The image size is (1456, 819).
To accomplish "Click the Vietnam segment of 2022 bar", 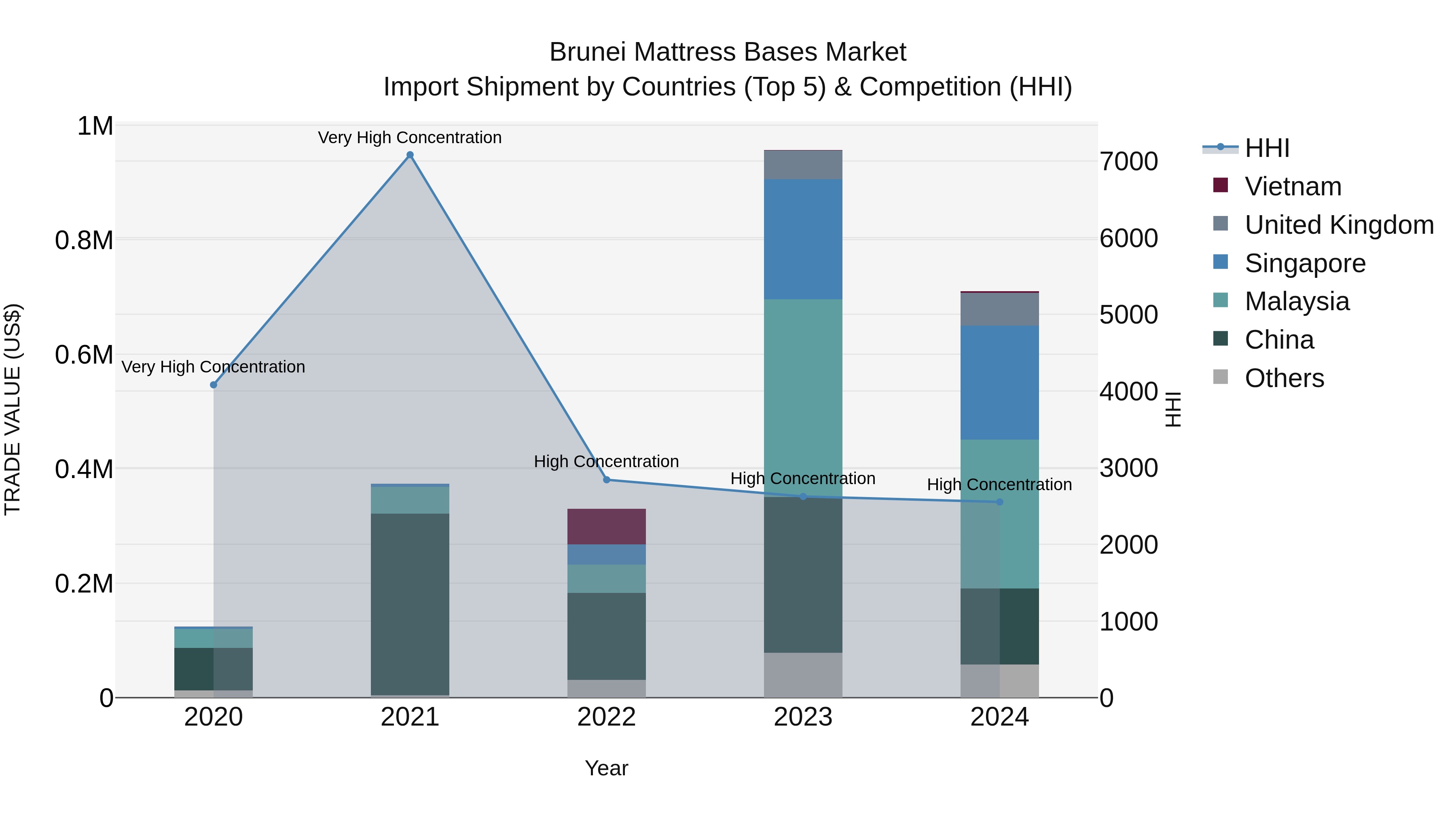I will (607, 527).
